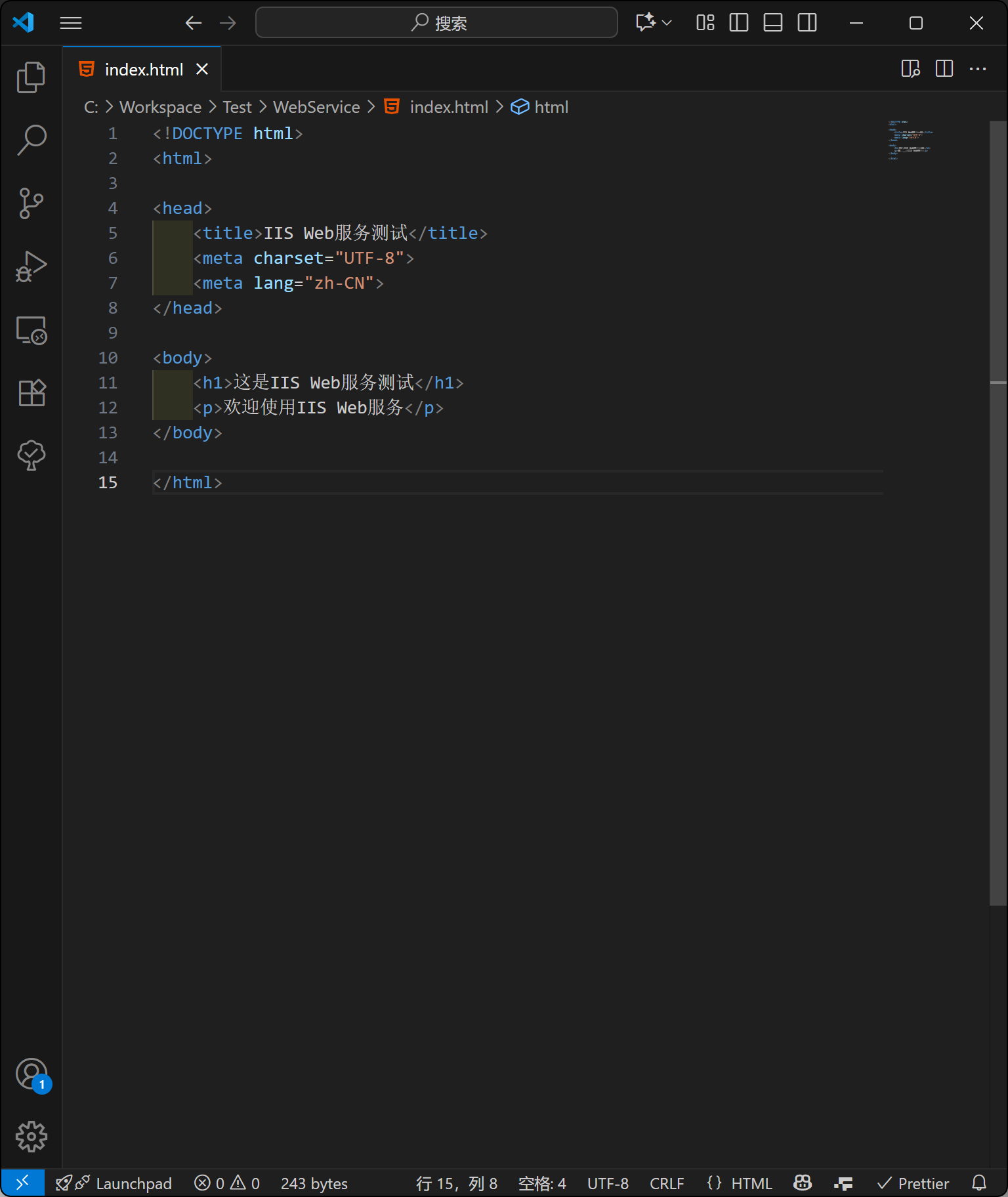The width and height of the screenshot is (1008, 1197).
Task: Toggle the primary side bar
Action: (x=739, y=23)
